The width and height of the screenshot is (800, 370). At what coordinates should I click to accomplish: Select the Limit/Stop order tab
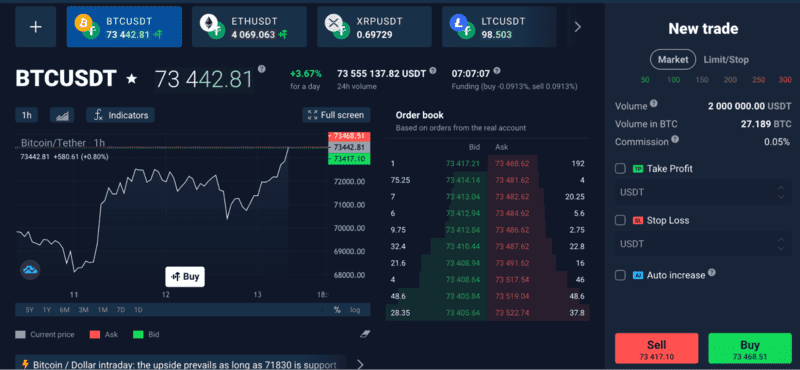pos(726,60)
